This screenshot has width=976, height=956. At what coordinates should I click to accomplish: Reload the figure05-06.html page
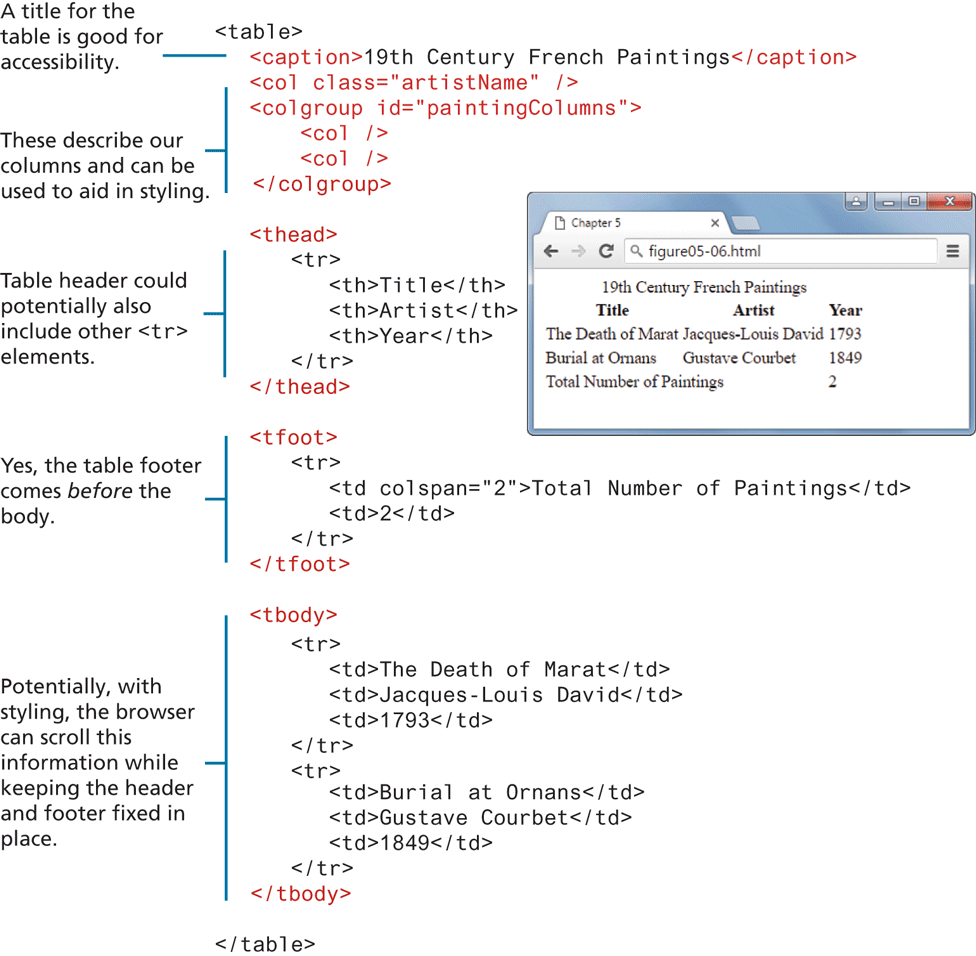[x=606, y=252]
